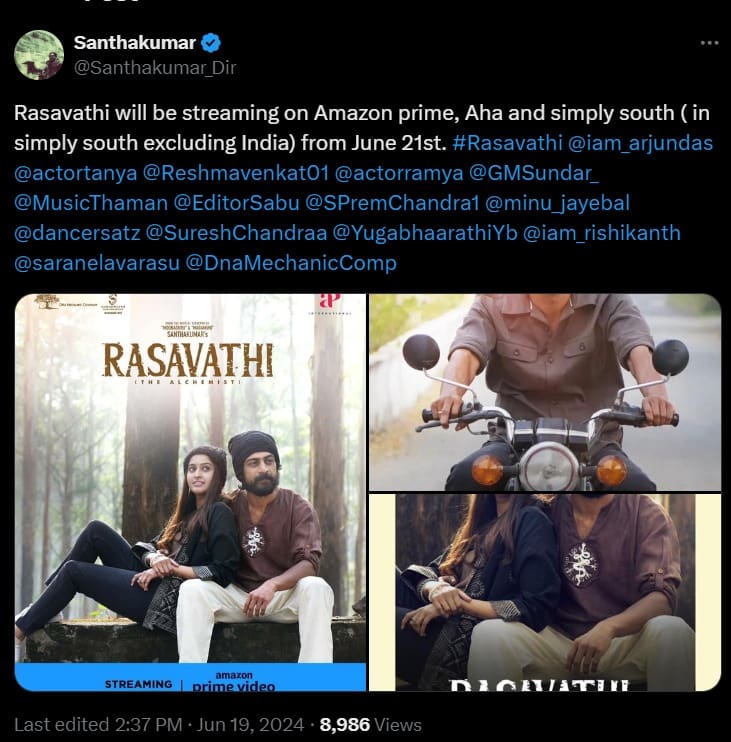
Task: Open the @SureshChandraa mention
Action: click(236, 233)
